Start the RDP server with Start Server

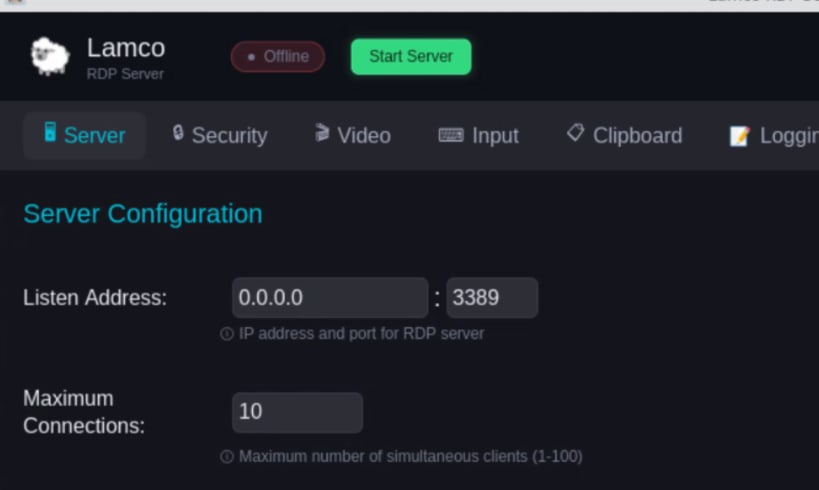point(411,56)
